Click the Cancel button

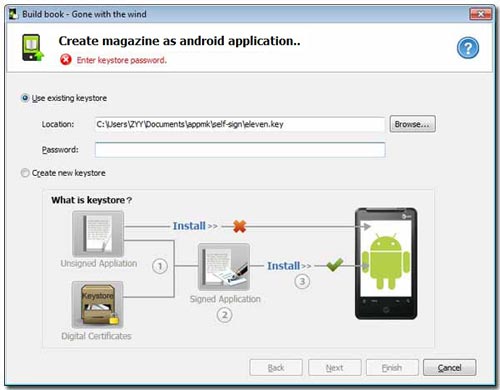[450, 368]
